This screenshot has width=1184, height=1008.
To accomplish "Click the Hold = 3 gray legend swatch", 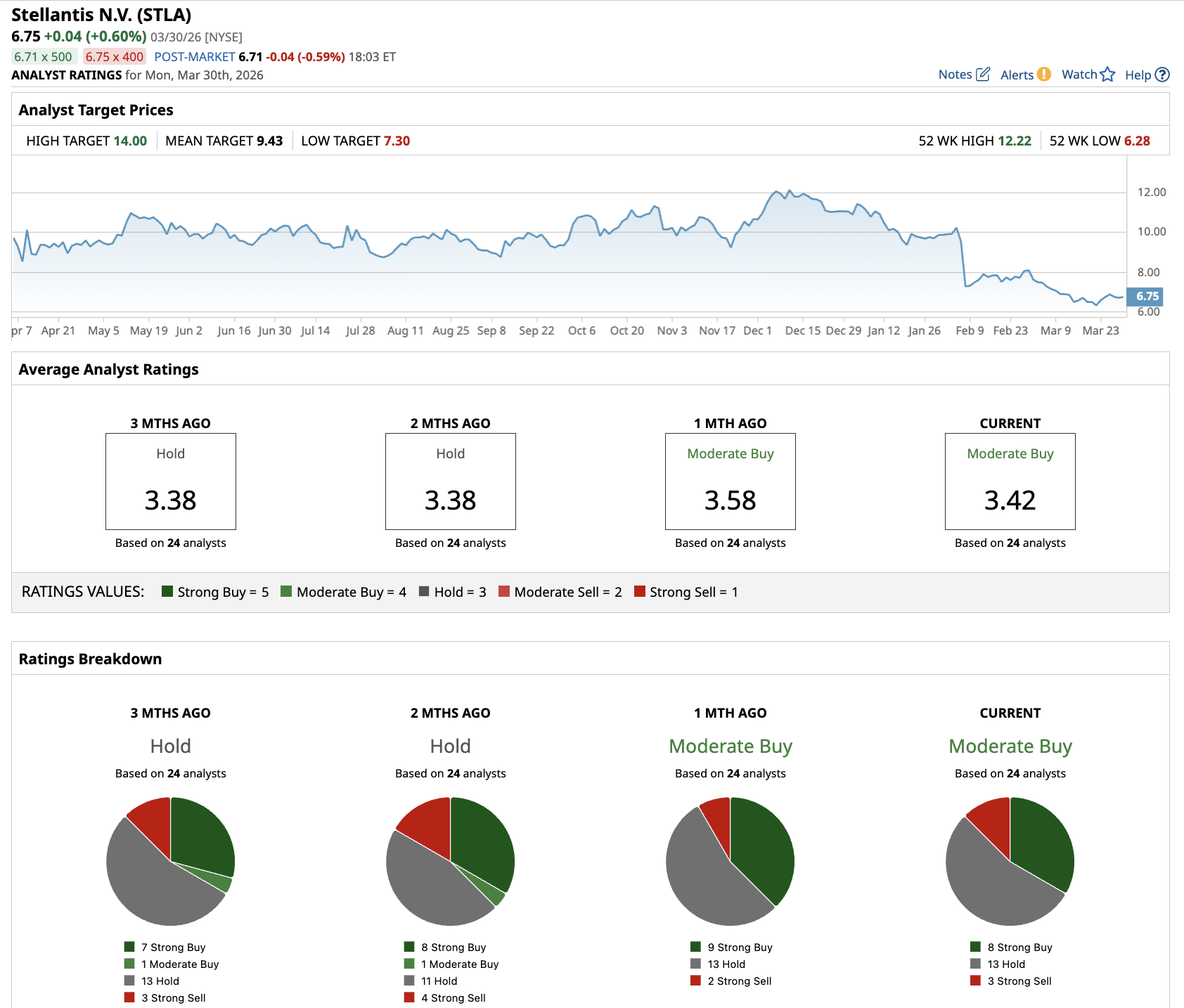I will pyautogui.click(x=424, y=591).
